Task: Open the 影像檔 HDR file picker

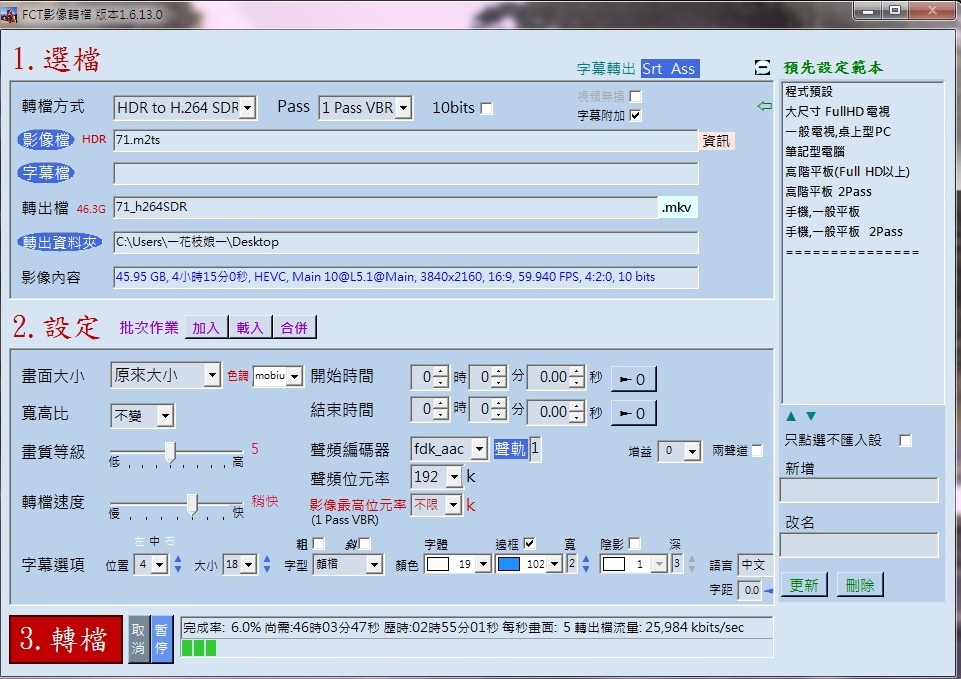Action: tap(47, 140)
